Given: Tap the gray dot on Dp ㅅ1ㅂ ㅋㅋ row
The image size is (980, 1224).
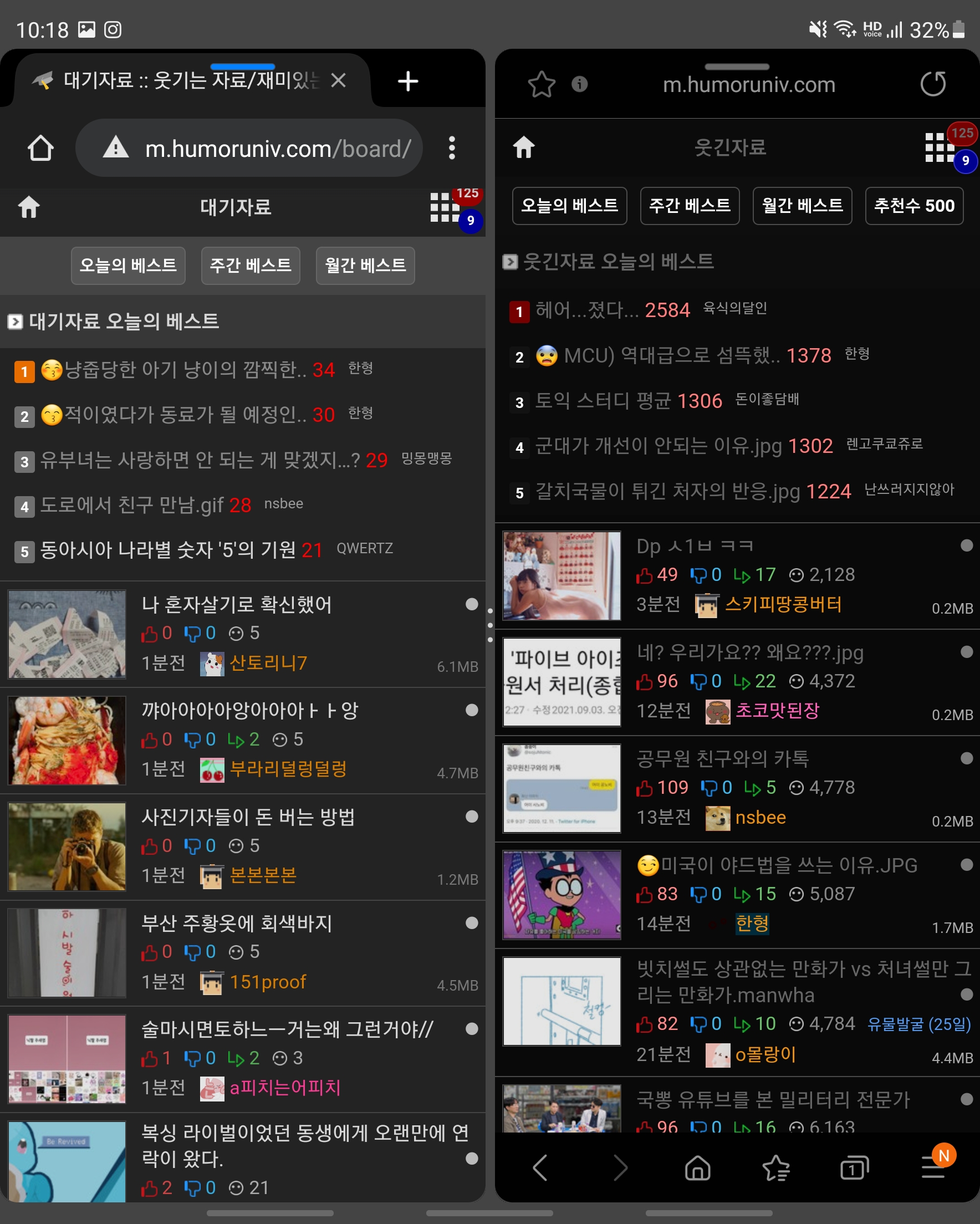Looking at the screenshot, I should pos(966,545).
